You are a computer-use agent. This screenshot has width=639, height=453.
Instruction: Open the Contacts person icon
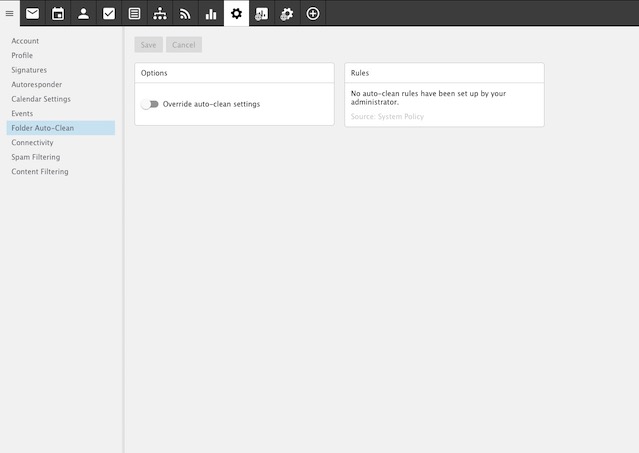pos(84,13)
